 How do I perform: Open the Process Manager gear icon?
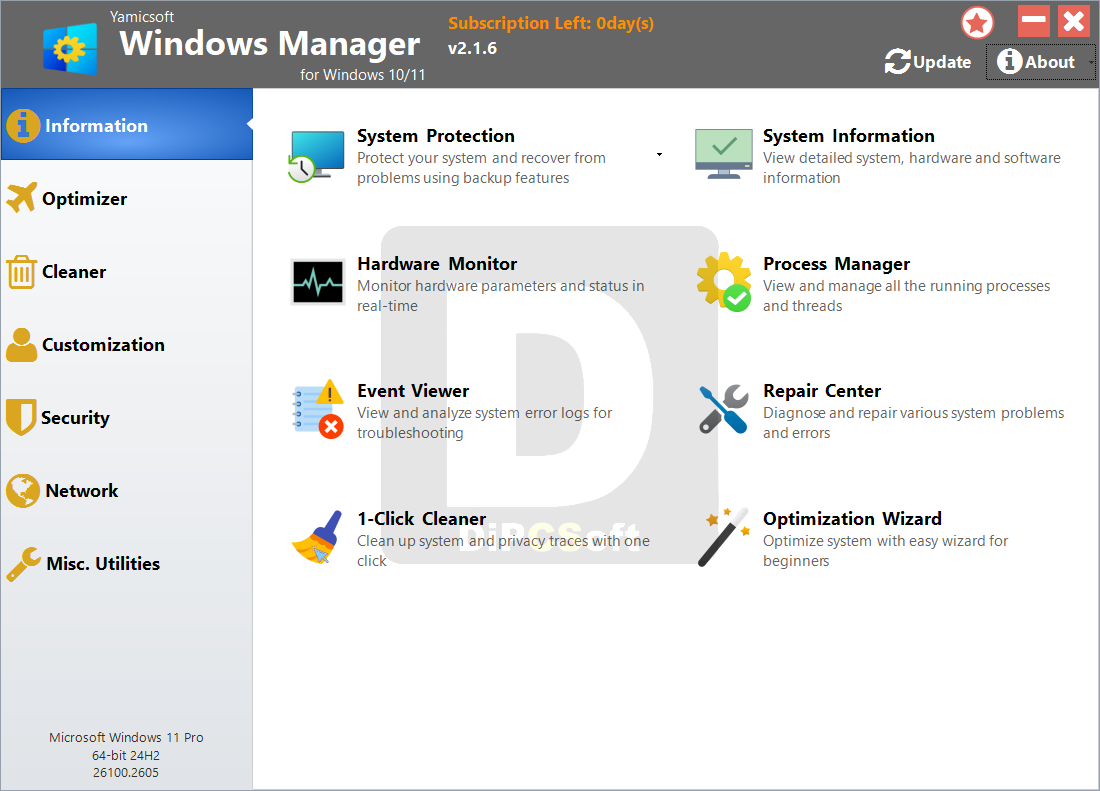click(724, 282)
